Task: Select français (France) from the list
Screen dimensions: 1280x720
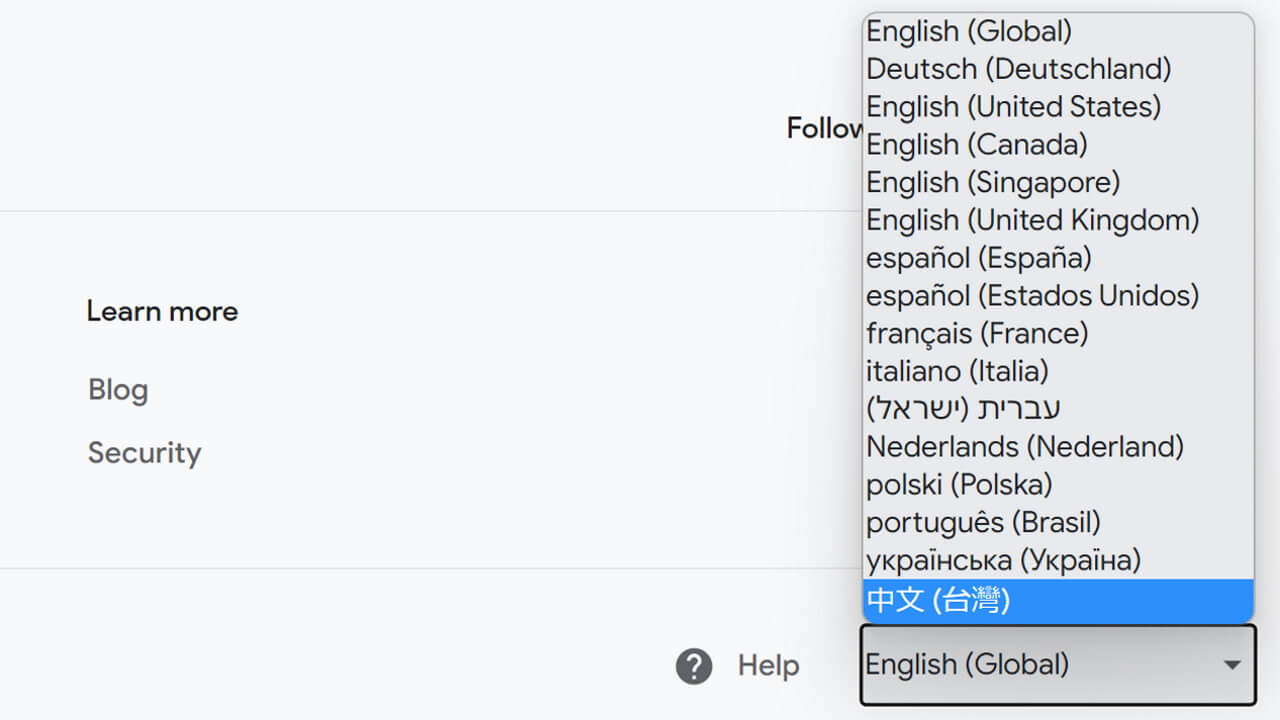Action: click(977, 333)
